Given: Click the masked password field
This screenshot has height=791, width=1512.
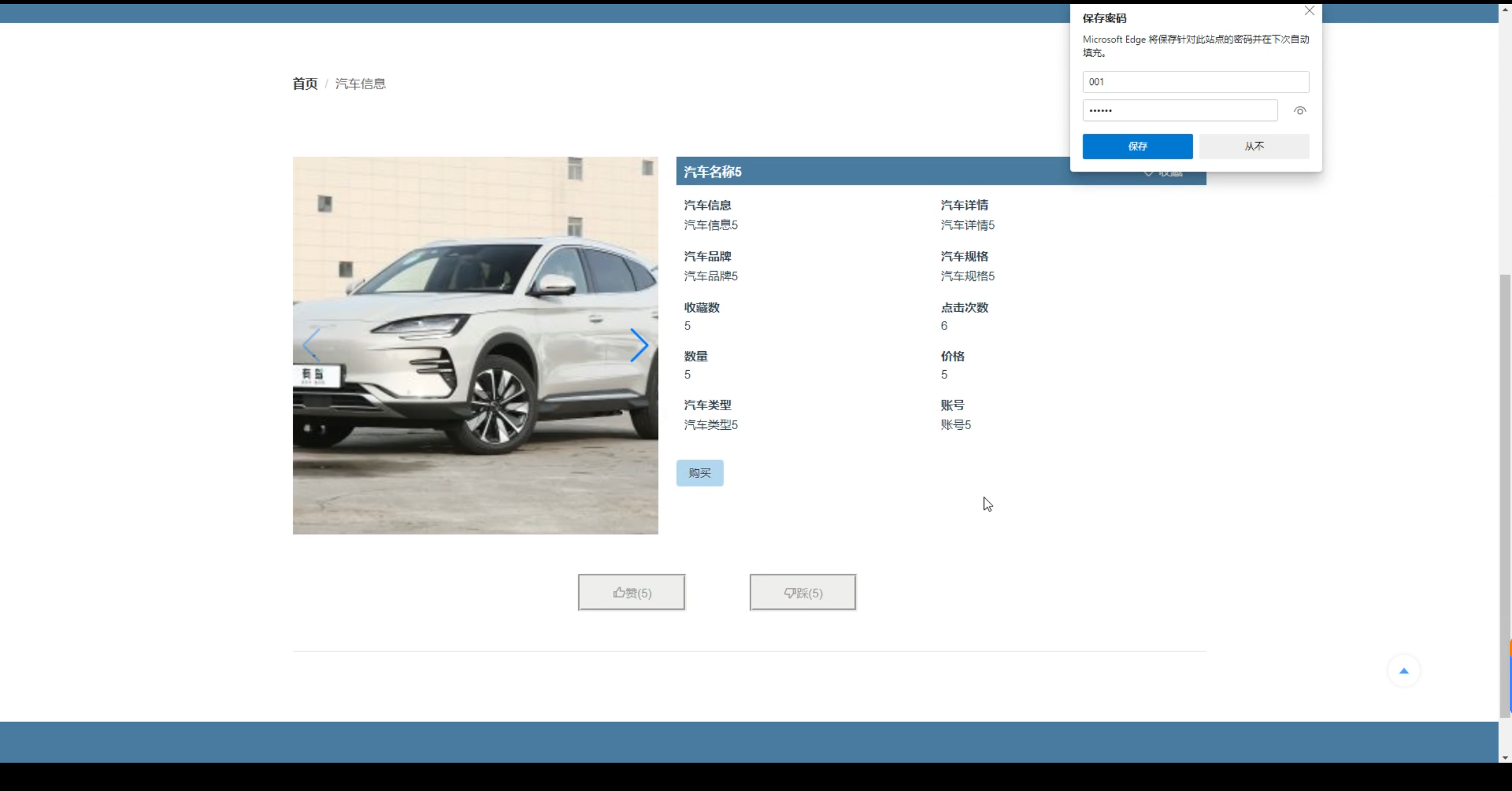Looking at the screenshot, I should coord(1179,111).
